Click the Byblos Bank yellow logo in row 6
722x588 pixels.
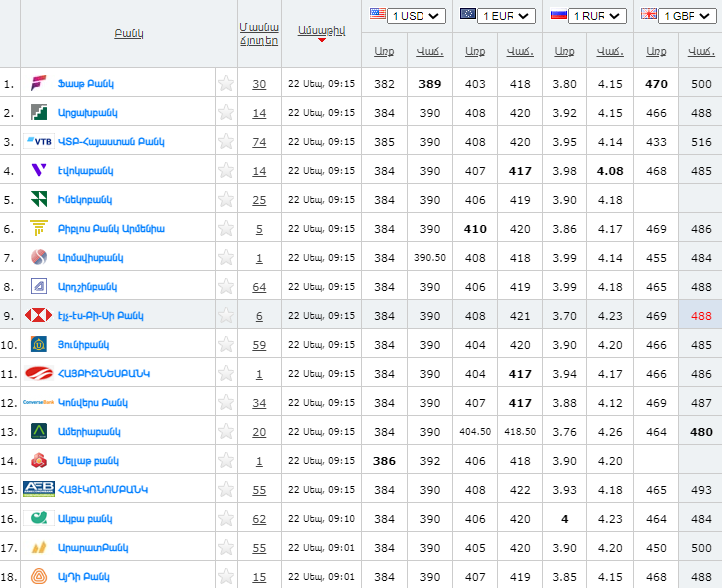[x=39, y=228]
